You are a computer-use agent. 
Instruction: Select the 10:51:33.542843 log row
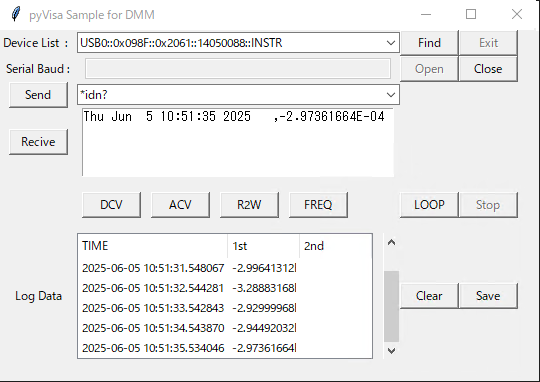coord(225,308)
